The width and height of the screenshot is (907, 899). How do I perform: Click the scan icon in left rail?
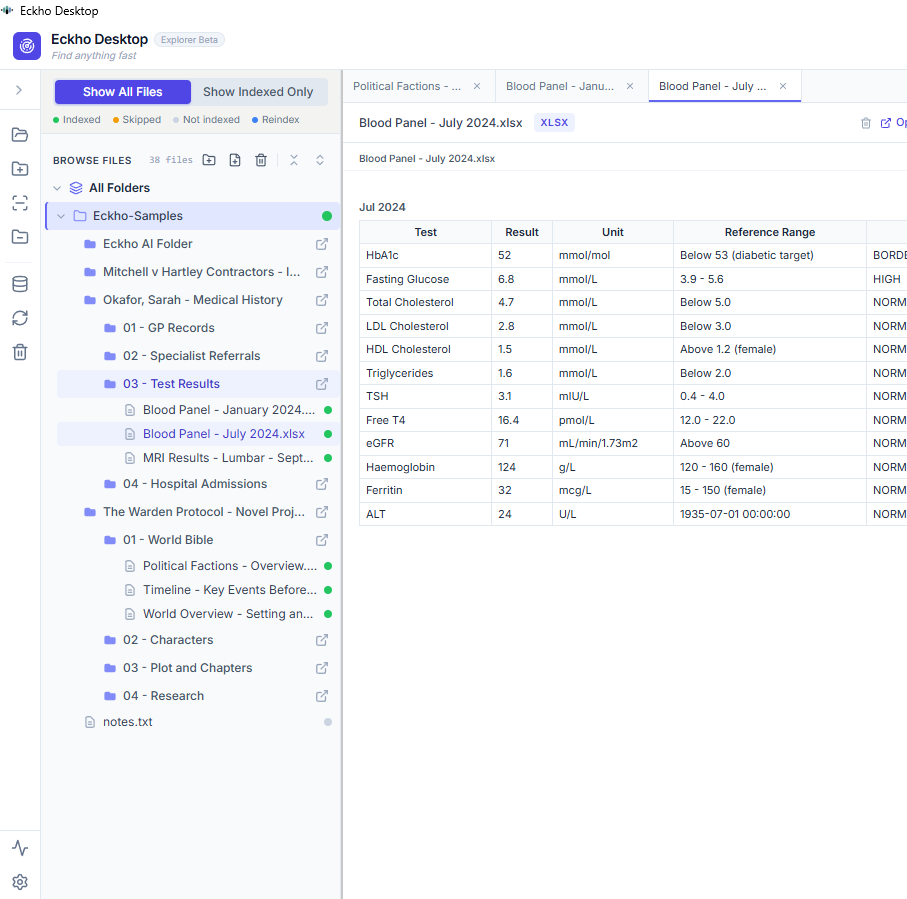tap(20, 203)
